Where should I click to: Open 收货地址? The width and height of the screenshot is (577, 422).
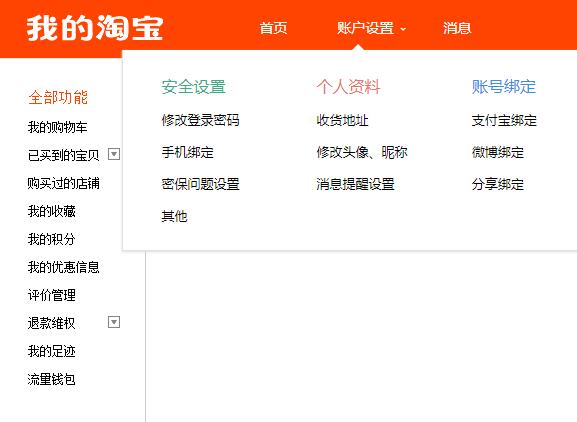point(342,120)
